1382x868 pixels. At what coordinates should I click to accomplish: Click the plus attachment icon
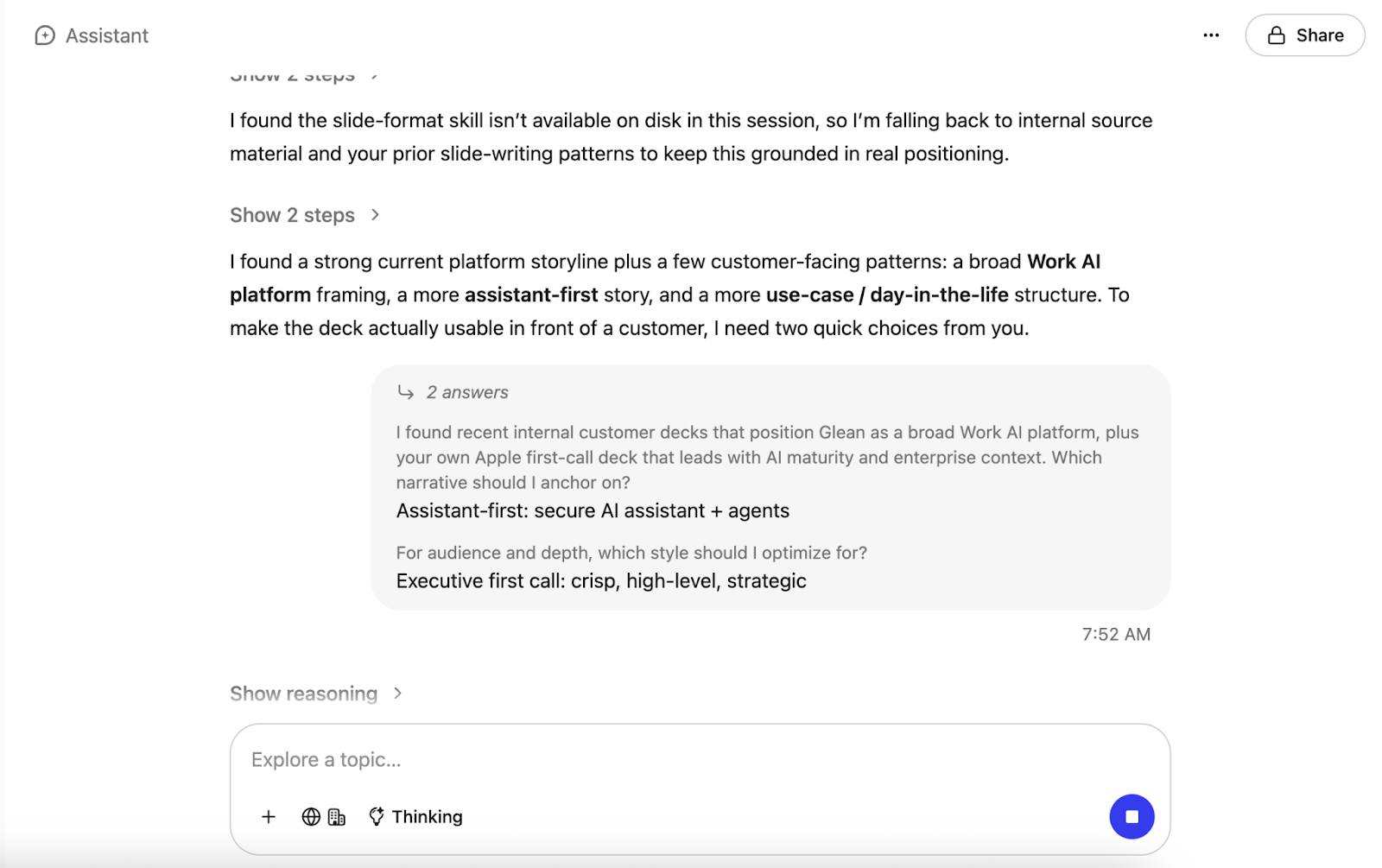(x=269, y=816)
